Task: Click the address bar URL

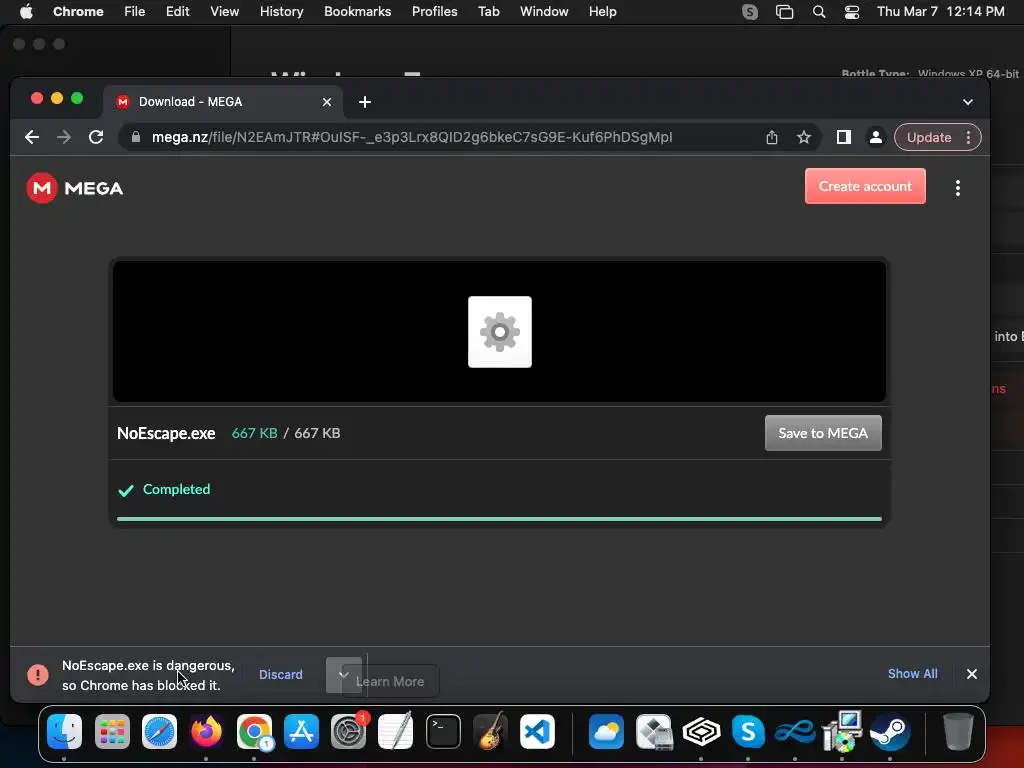Action: click(412, 137)
